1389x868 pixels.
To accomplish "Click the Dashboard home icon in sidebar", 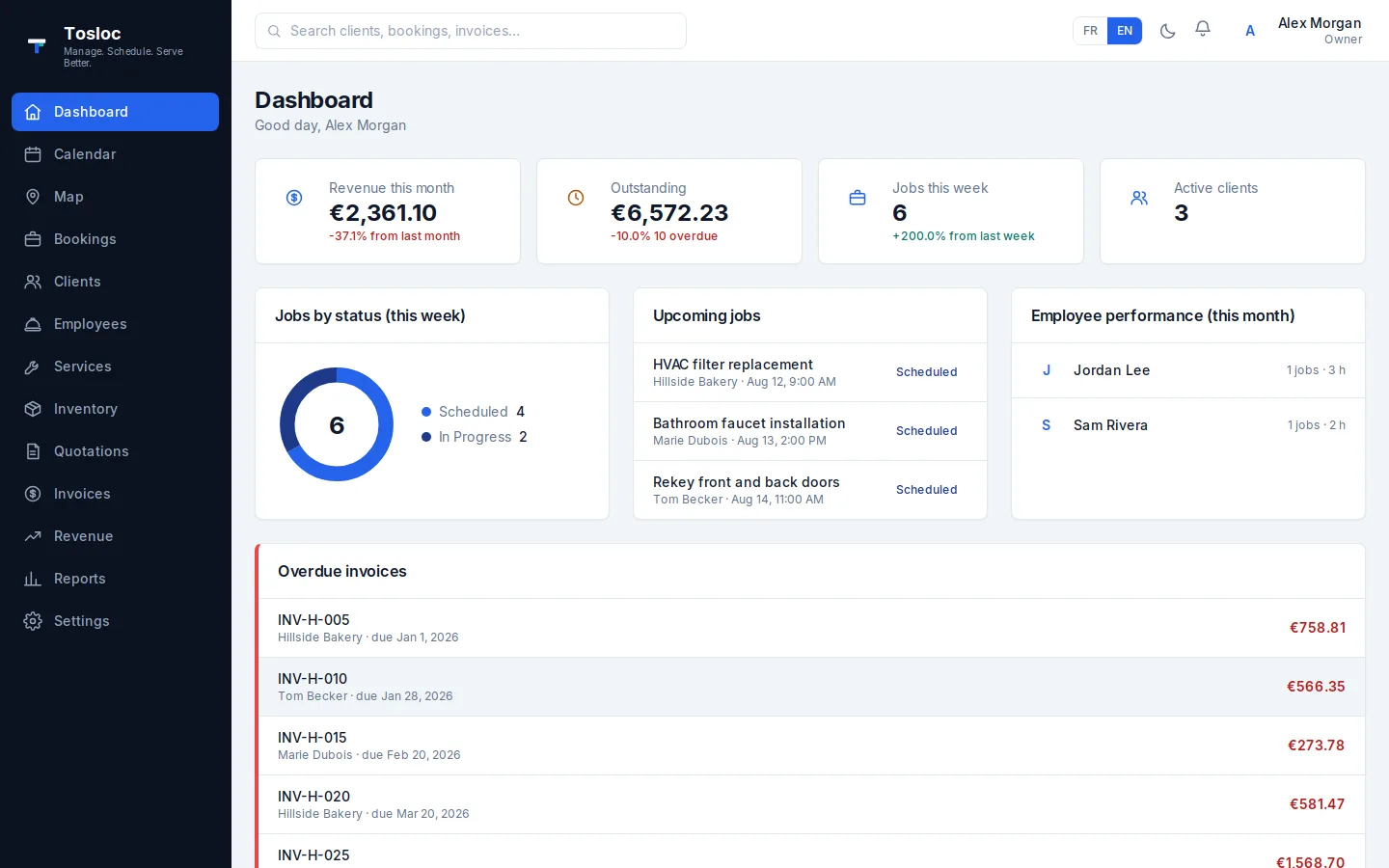I will (x=33, y=112).
